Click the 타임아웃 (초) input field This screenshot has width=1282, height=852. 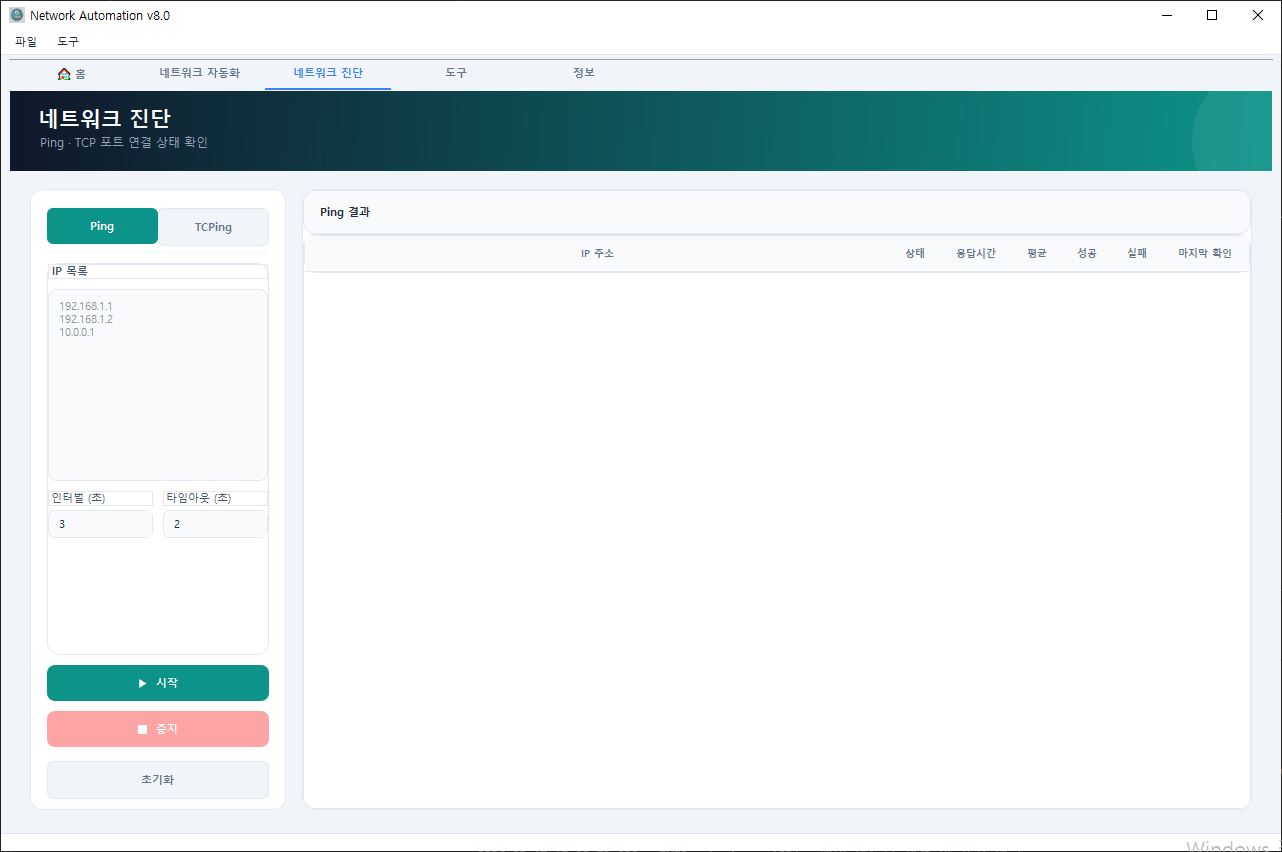pos(215,524)
